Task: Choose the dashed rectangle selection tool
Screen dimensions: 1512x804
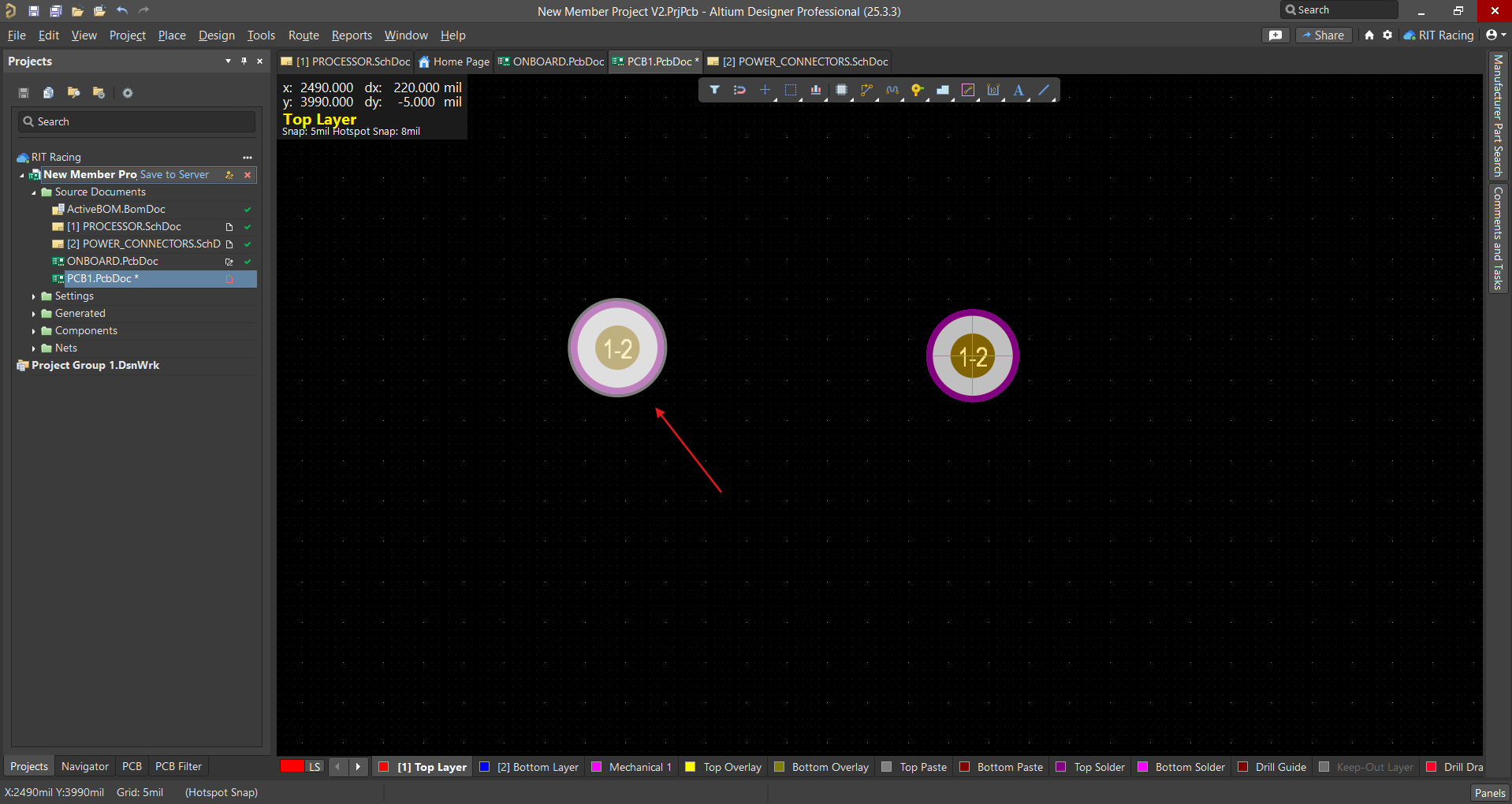Action: (791, 90)
